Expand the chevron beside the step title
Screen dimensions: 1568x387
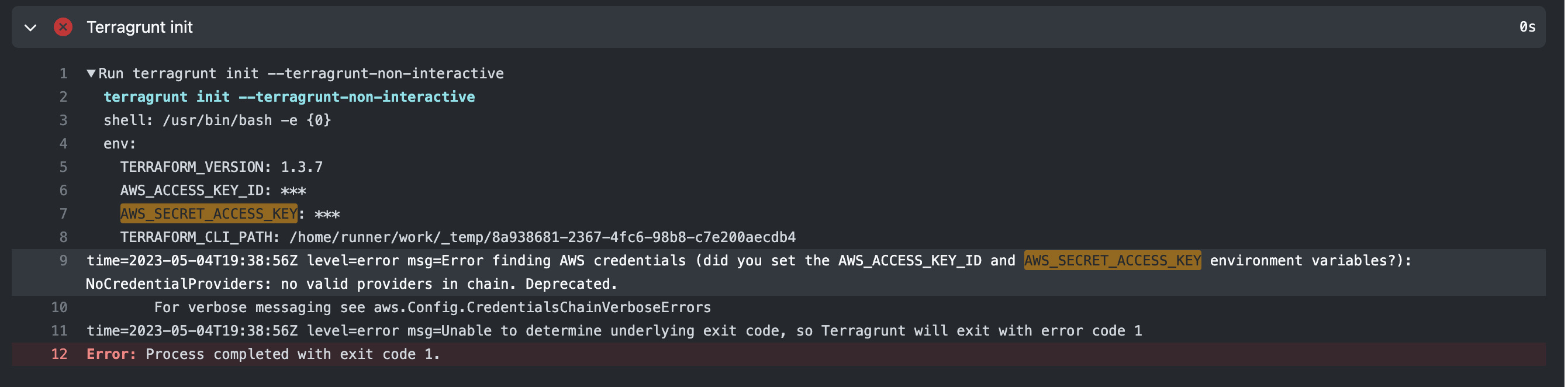29,27
